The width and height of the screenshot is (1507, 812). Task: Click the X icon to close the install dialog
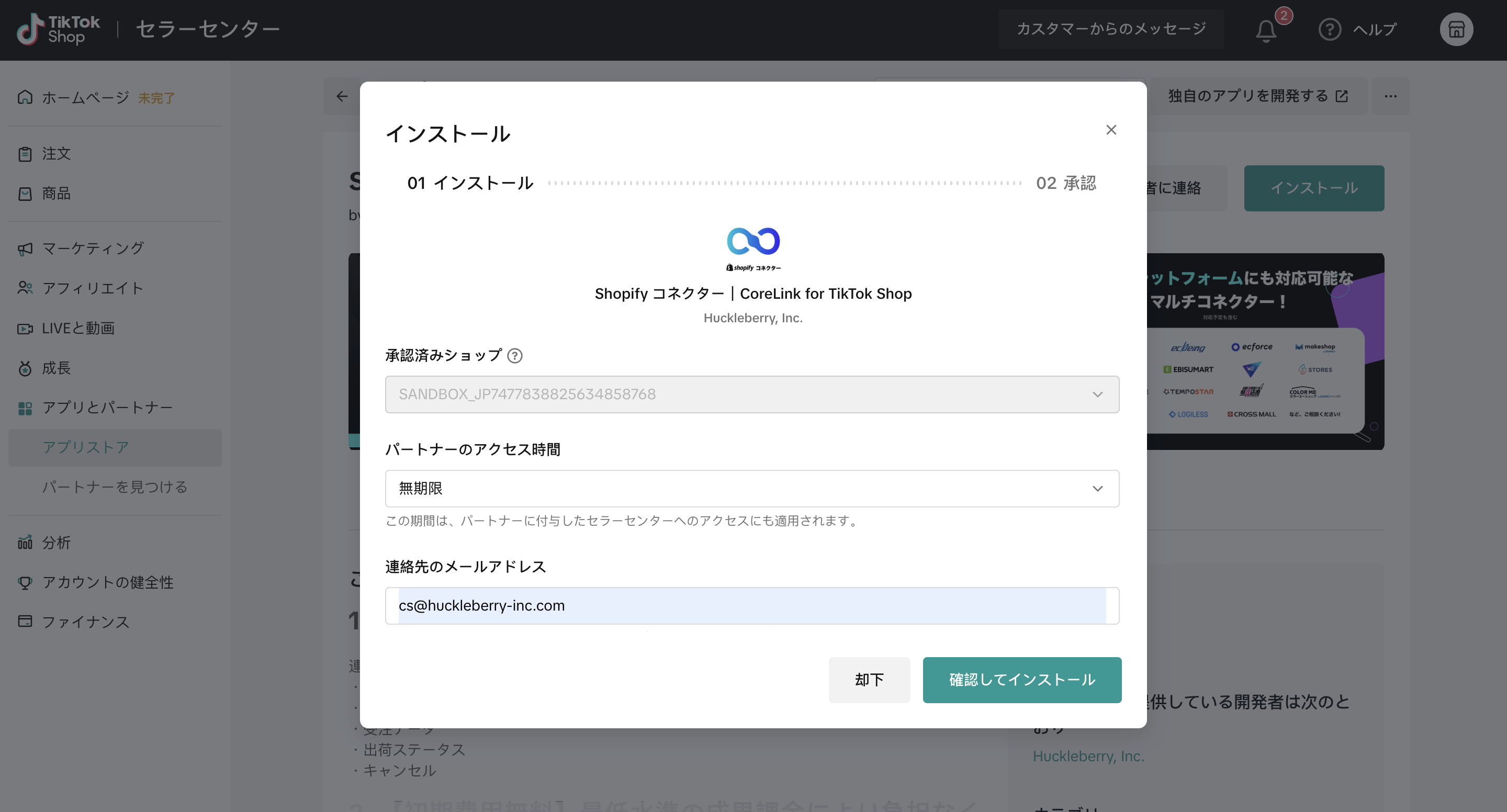pyautogui.click(x=1111, y=130)
